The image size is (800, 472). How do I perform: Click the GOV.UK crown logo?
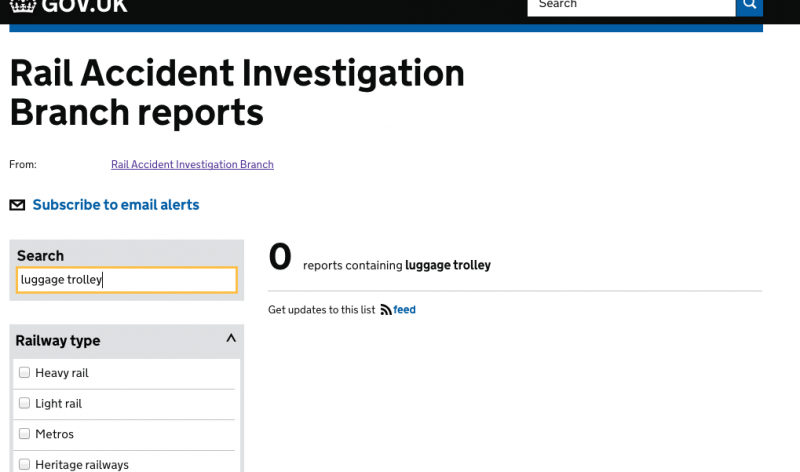[23, 6]
